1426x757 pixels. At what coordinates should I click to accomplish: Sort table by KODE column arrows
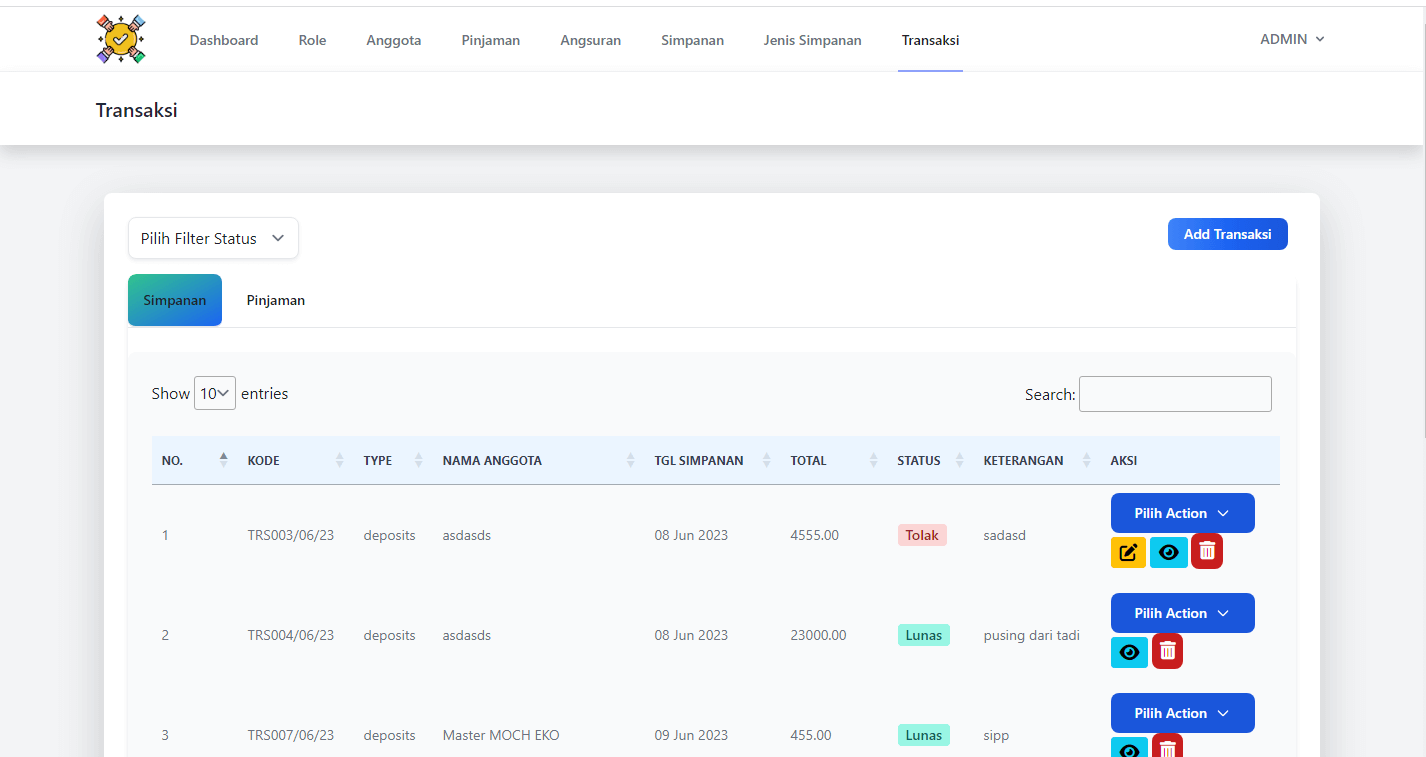339,460
